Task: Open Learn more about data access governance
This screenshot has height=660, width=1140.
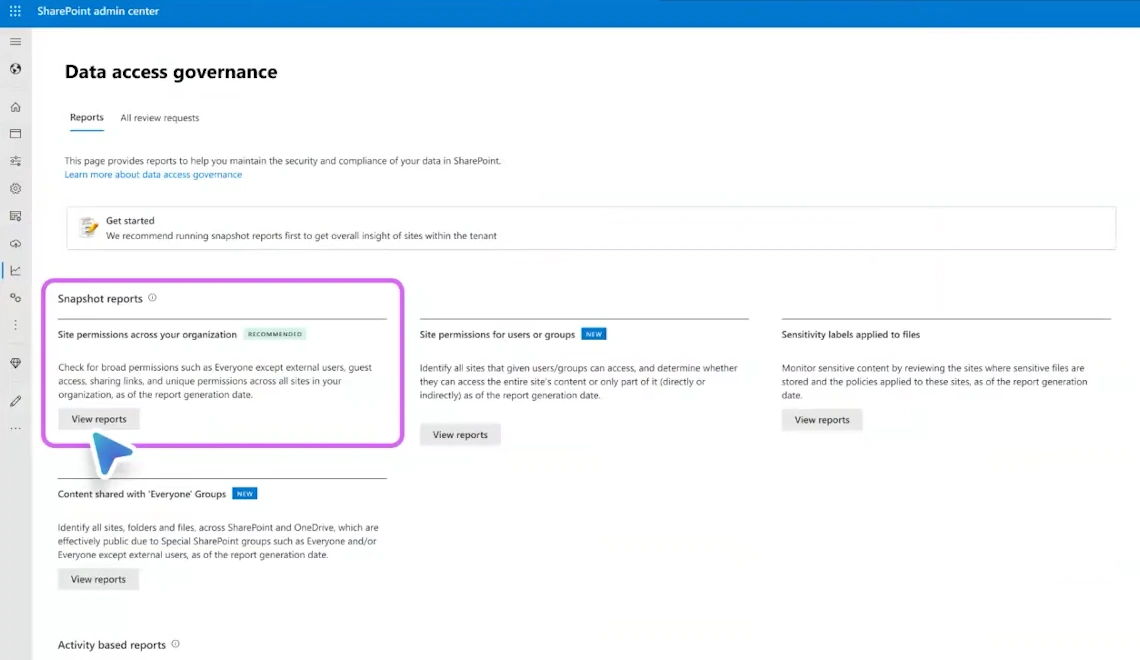Action: pyautogui.click(x=153, y=174)
